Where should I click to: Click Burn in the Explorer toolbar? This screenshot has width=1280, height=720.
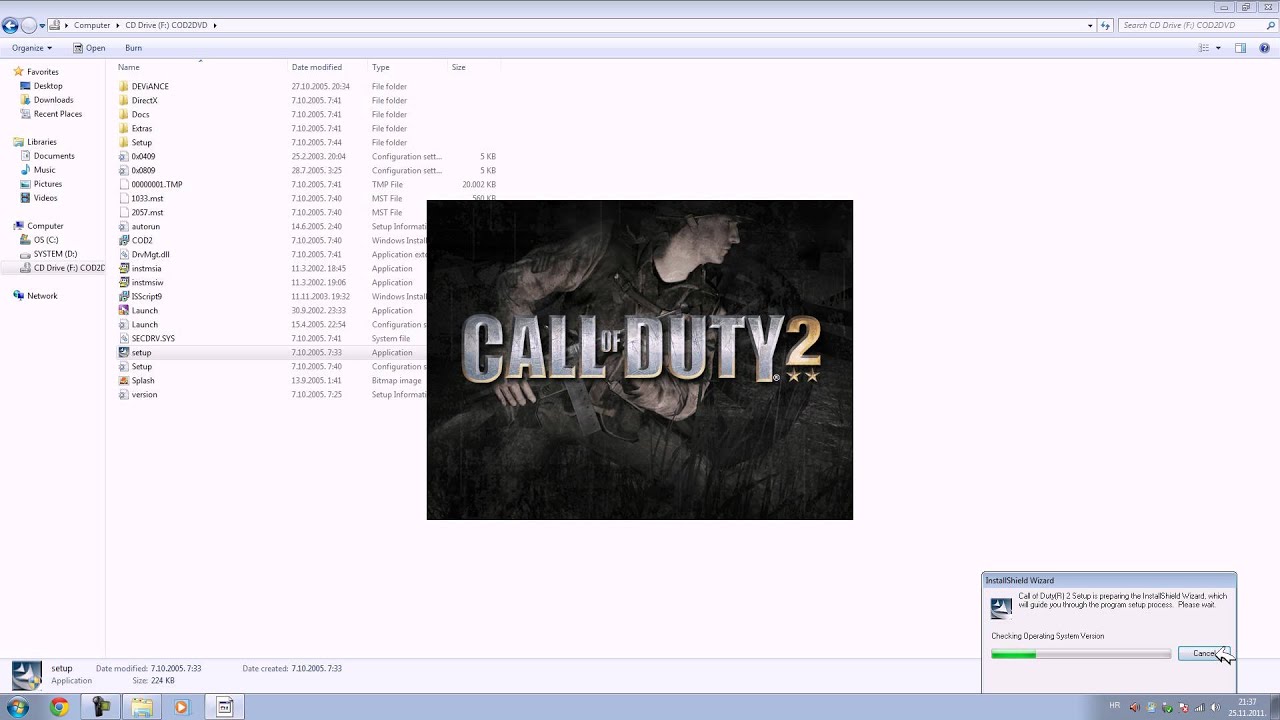[x=133, y=48]
